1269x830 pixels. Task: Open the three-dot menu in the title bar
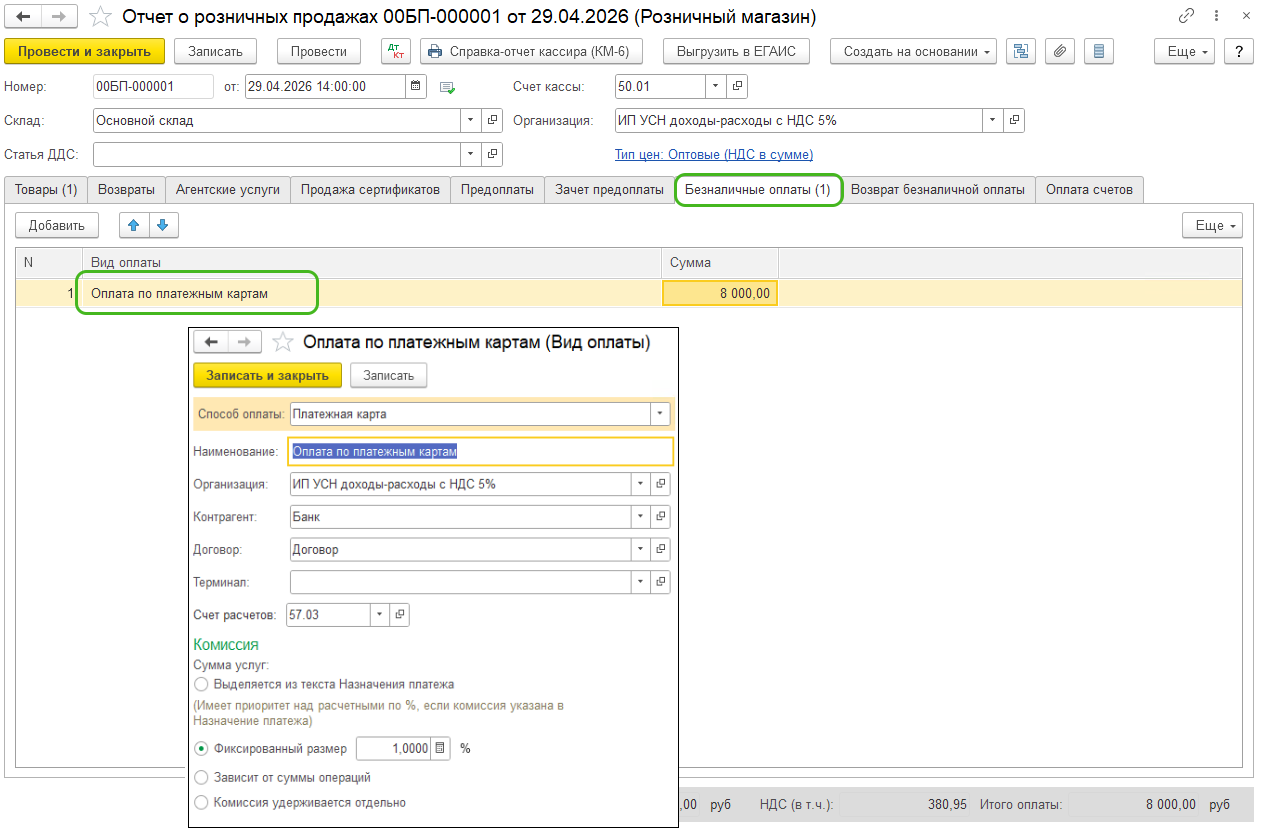[1217, 16]
